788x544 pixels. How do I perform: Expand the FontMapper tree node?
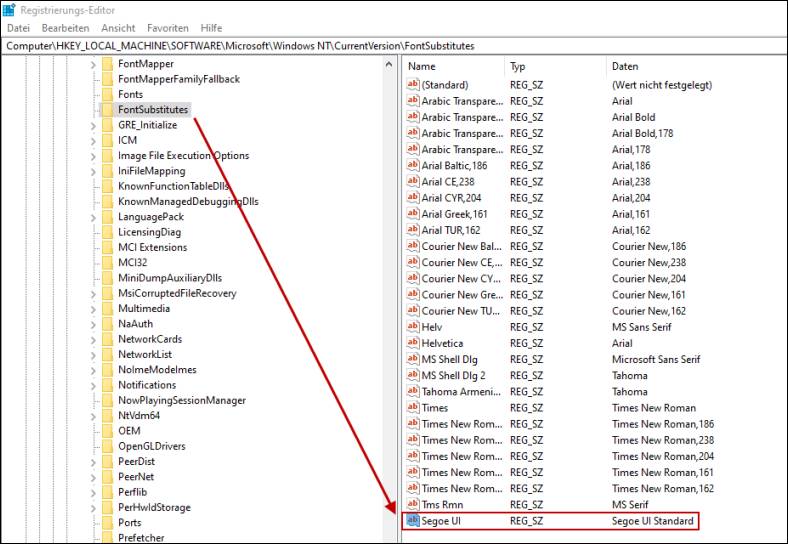click(x=93, y=64)
